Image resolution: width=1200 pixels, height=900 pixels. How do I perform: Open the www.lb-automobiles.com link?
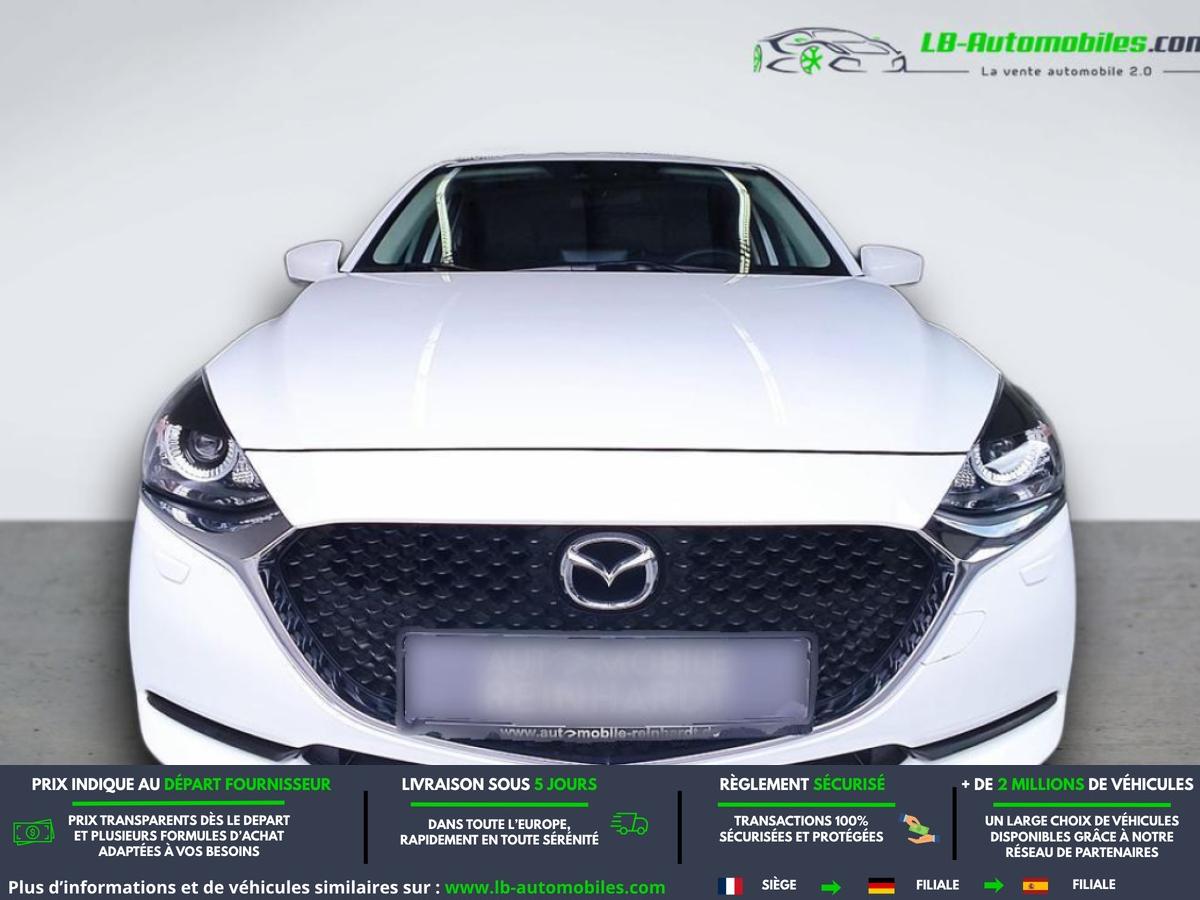pos(555,887)
